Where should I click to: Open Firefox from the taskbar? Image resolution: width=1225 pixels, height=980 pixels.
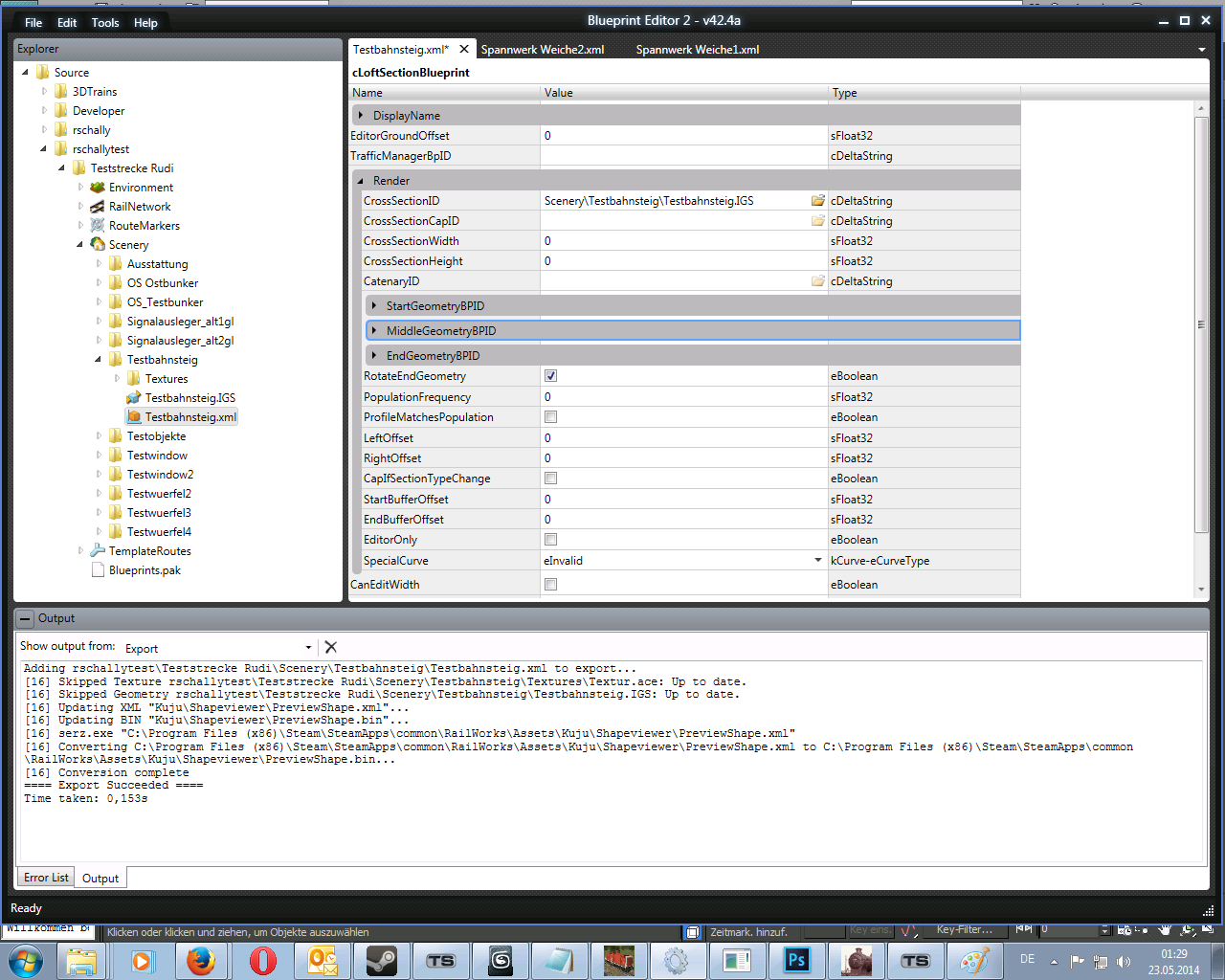(201, 960)
